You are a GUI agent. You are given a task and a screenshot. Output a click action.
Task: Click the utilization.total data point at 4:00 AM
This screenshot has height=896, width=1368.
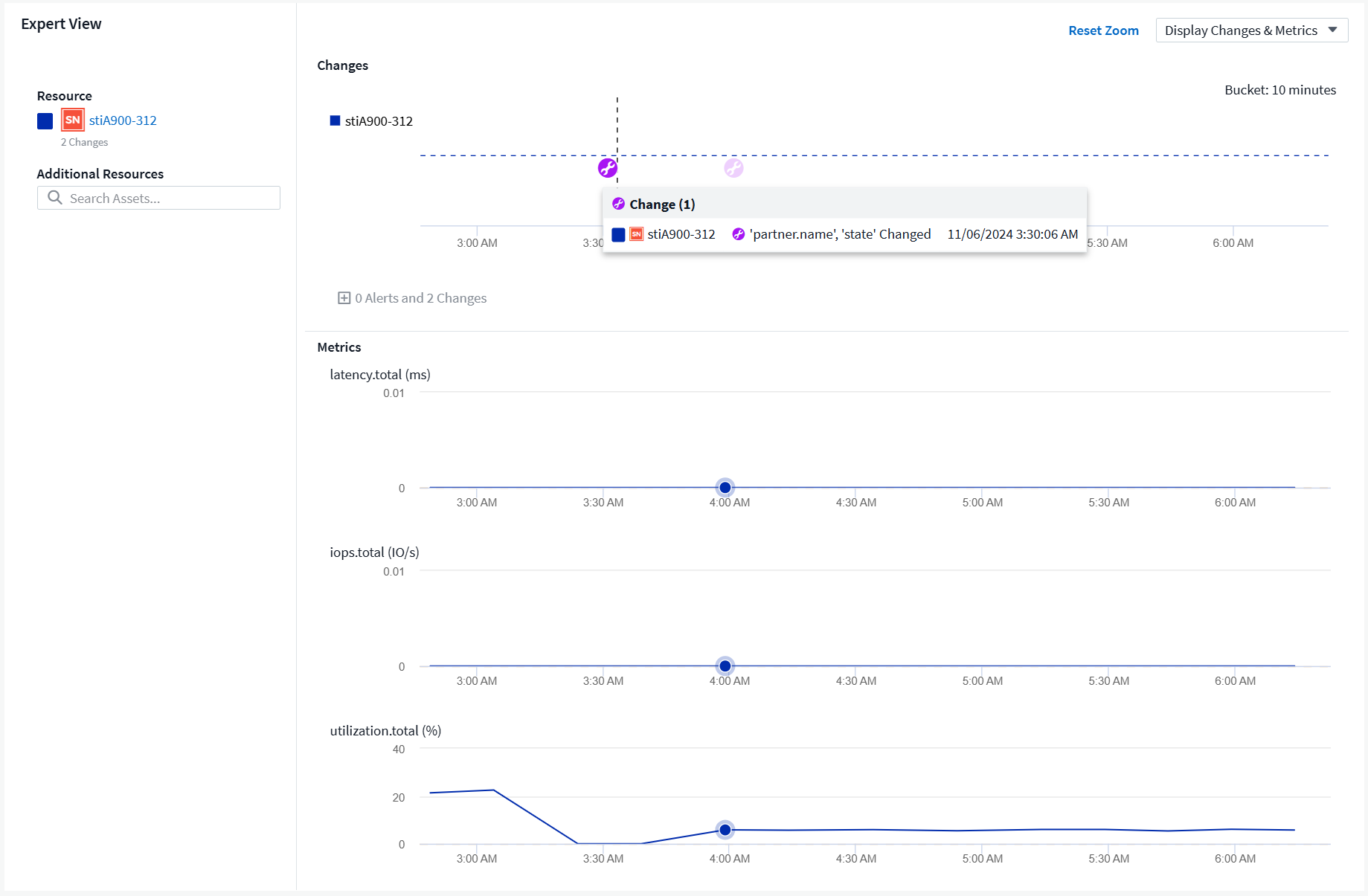[725, 830]
